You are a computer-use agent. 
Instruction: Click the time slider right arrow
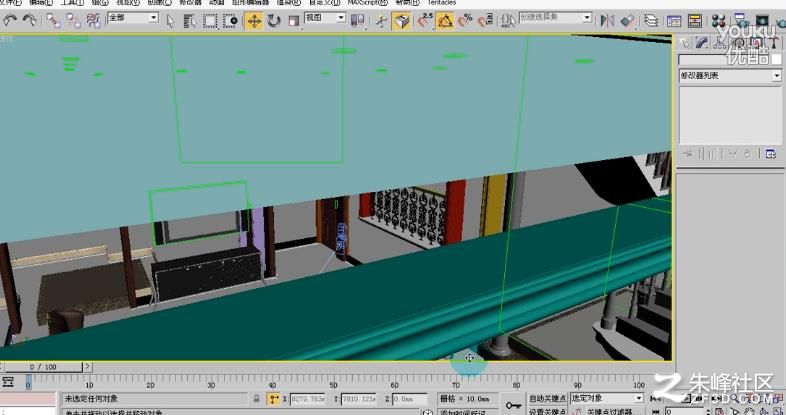click(x=88, y=367)
